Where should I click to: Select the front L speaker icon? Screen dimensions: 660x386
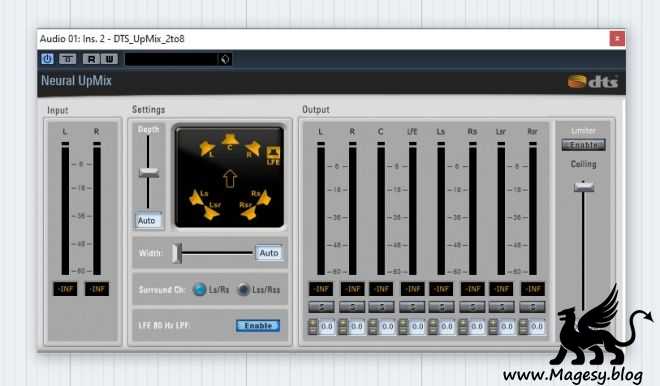click(208, 149)
